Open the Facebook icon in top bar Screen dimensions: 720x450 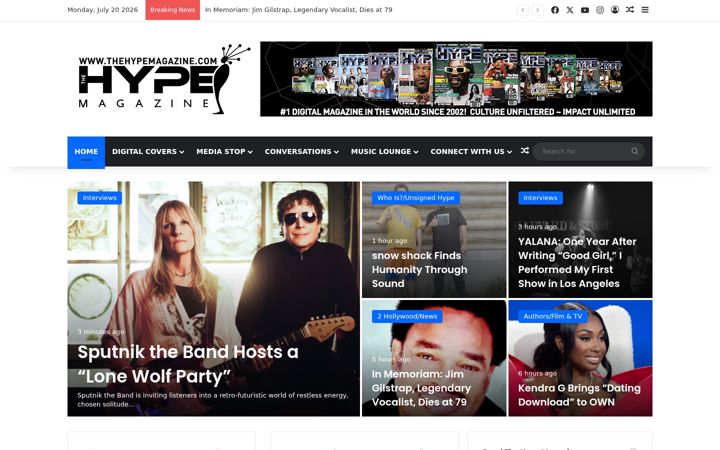555,10
